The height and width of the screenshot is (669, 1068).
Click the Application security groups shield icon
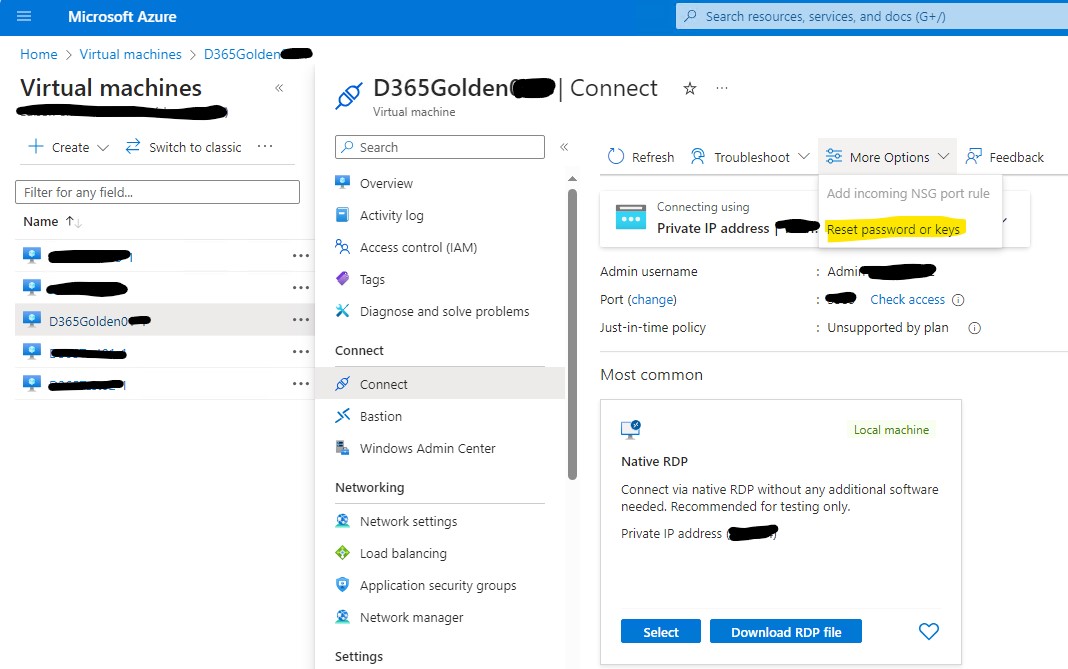(343, 585)
